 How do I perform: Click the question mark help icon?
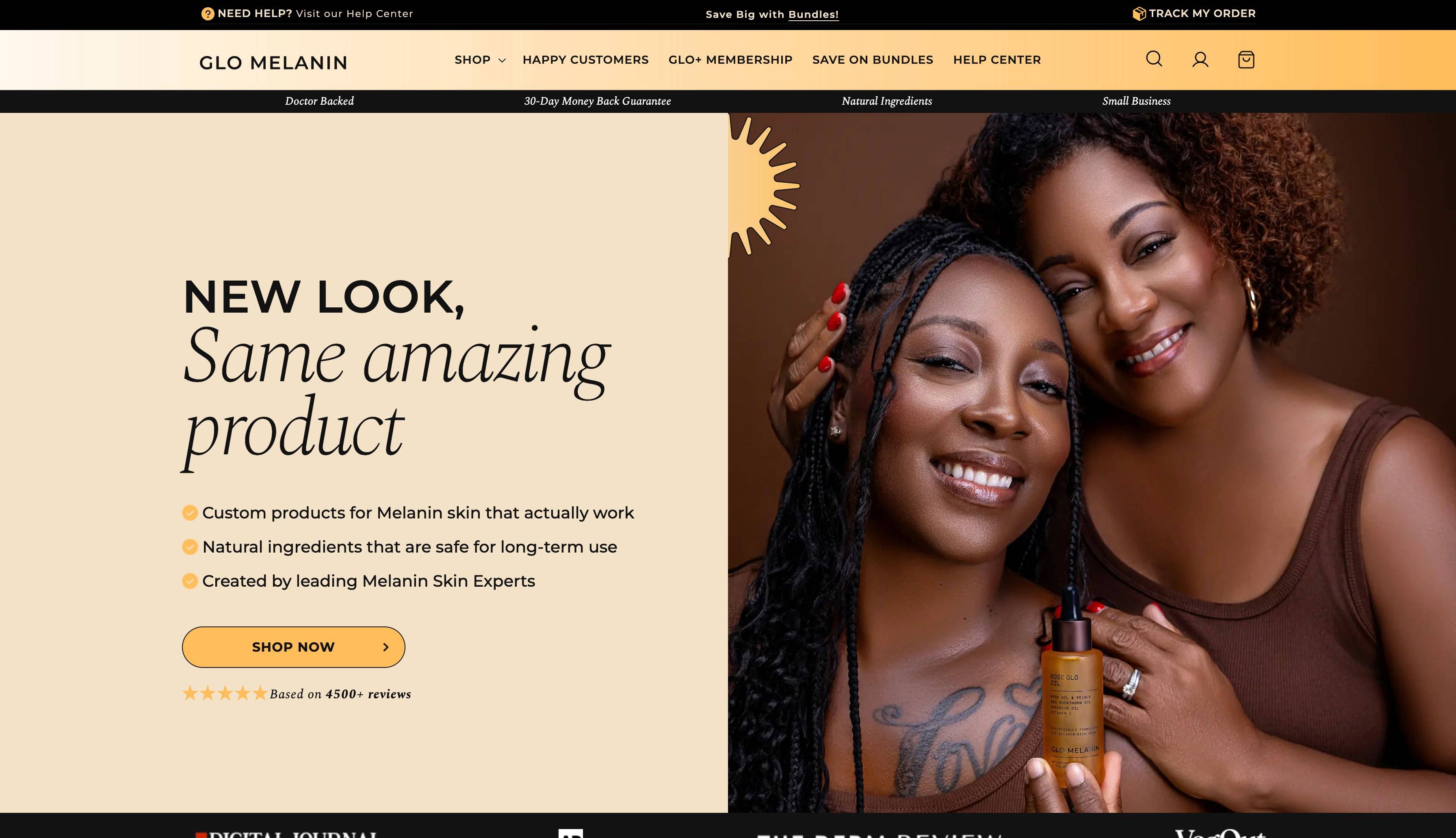(208, 14)
